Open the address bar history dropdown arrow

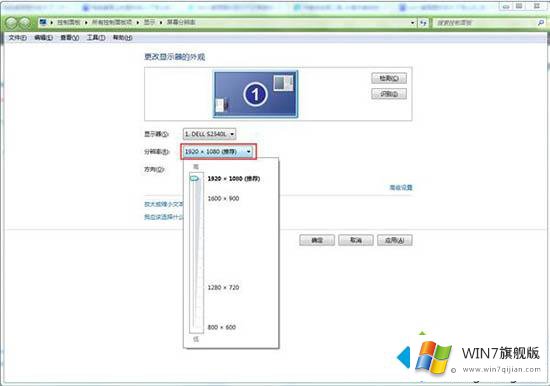pos(413,23)
